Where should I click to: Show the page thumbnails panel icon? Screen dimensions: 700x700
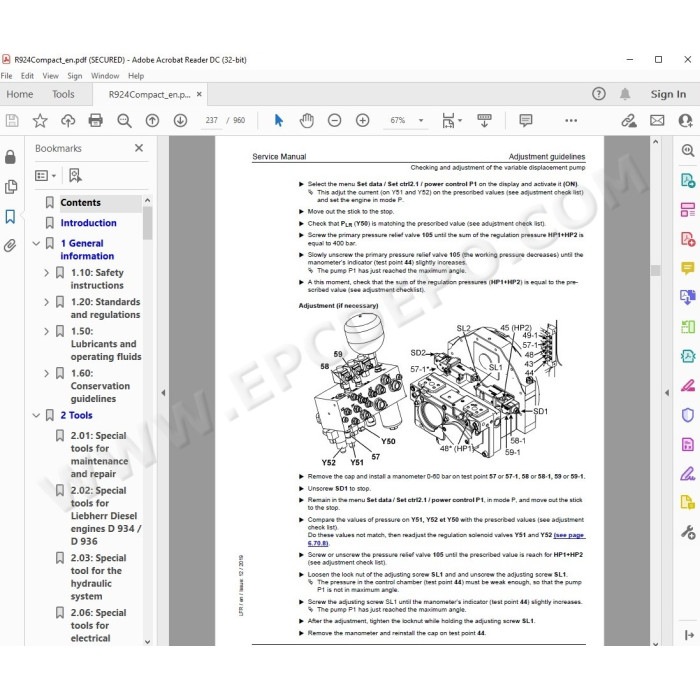point(11,187)
